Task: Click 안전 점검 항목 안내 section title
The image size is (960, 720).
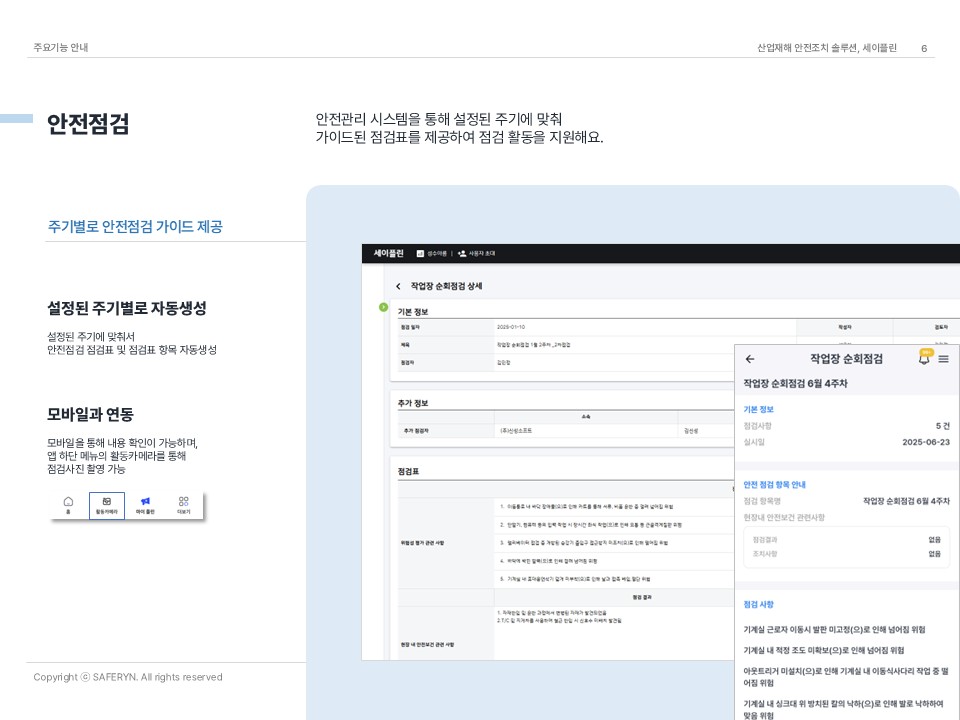Action: coord(774,484)
